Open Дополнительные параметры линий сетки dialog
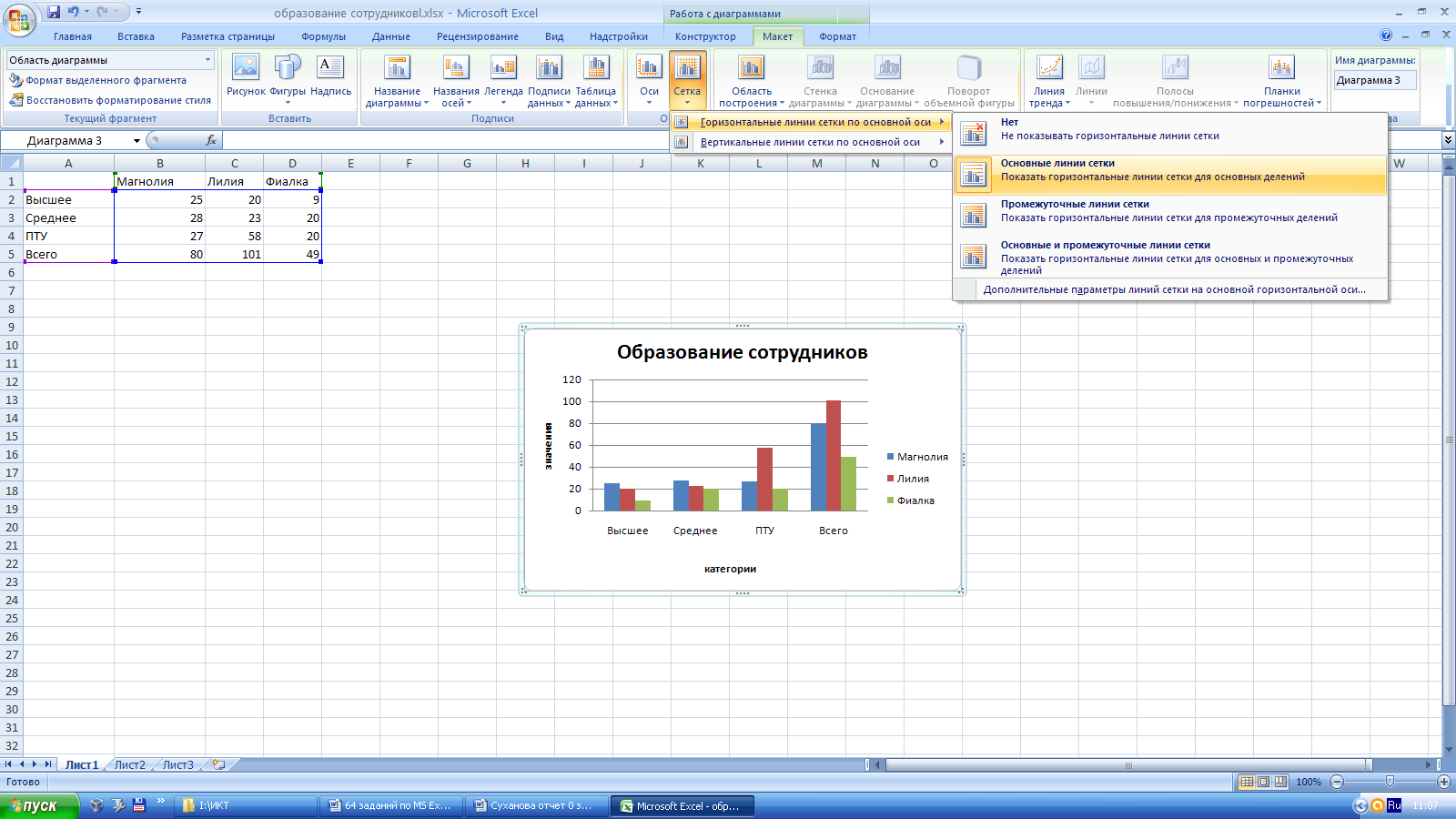The width and height of the screenshot is (1456, 819). coord(1174,289)
